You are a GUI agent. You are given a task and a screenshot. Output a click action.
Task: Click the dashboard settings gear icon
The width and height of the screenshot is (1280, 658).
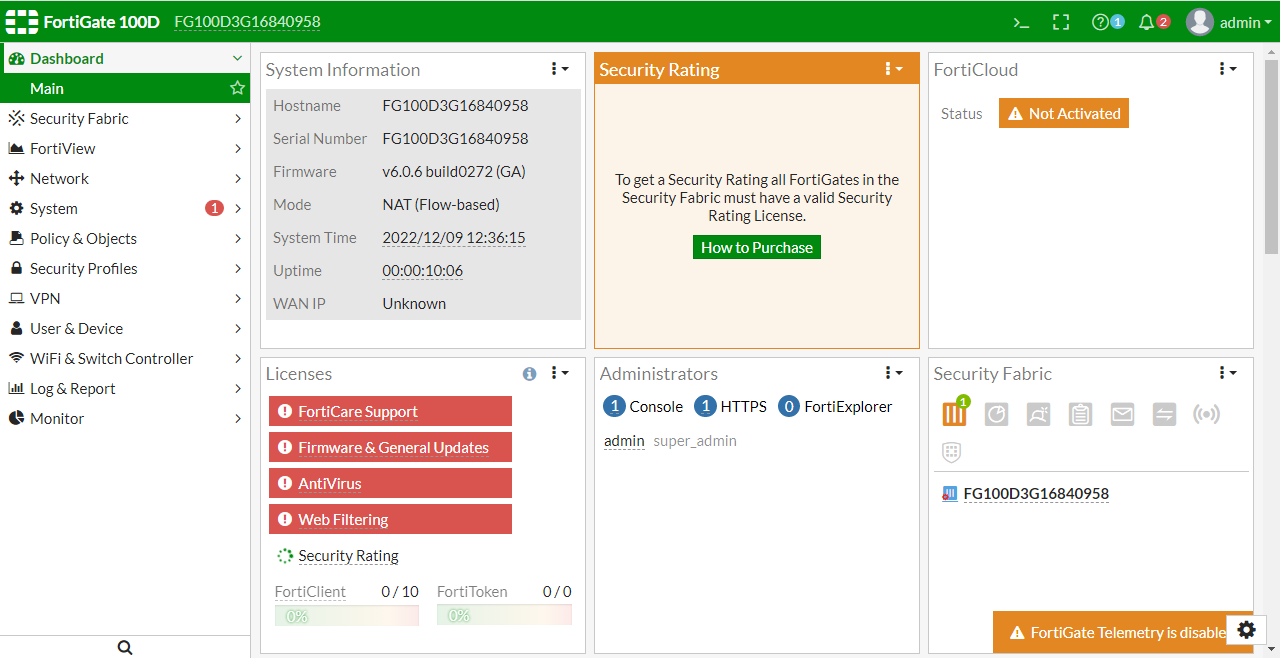click(x=1246, y=630)
